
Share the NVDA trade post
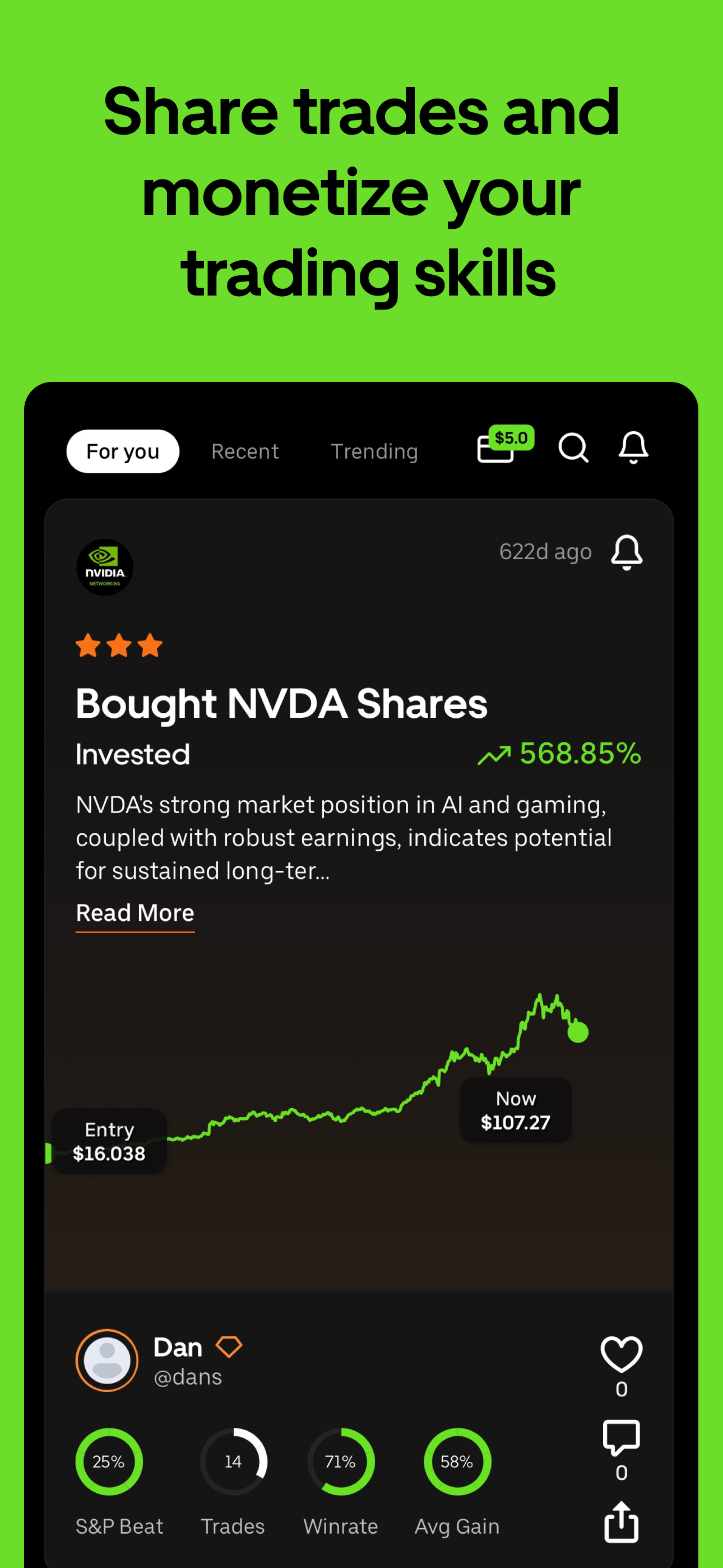tap(622, 1522)
